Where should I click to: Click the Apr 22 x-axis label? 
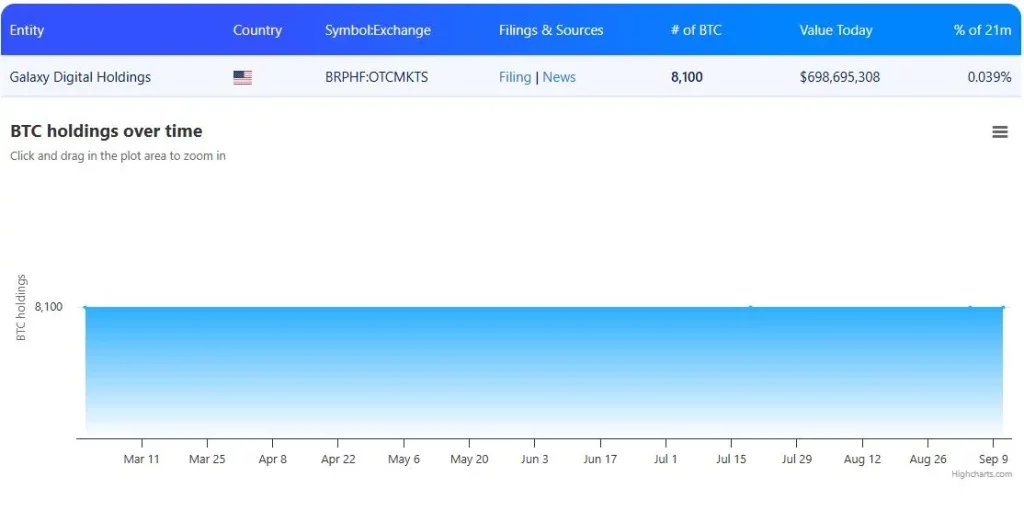pyautogui.click(x=338, y=459)
